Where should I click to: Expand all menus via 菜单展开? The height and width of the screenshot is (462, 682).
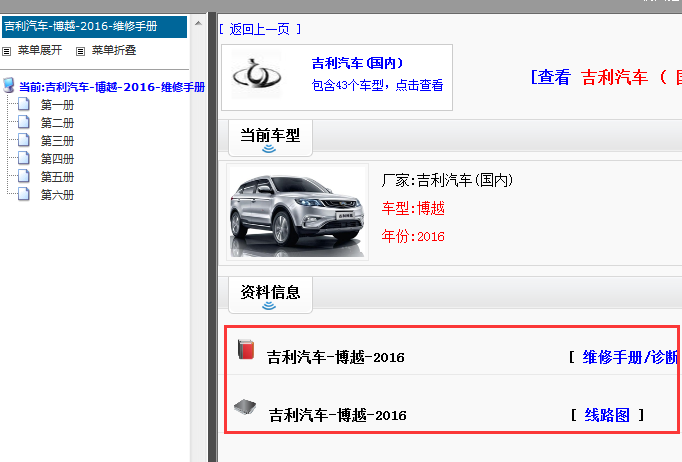40,50
